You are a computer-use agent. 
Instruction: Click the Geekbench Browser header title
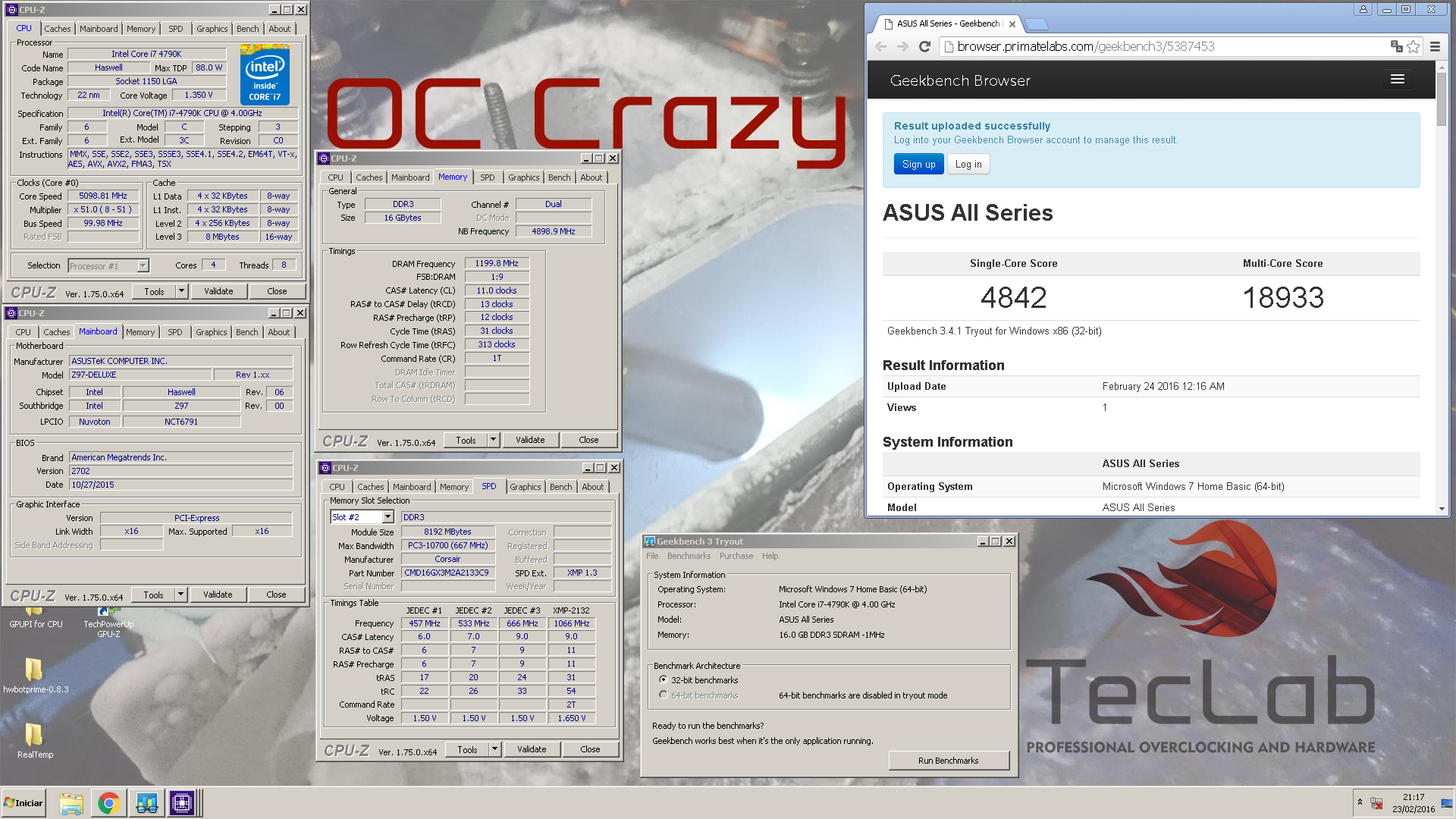pos(960,80)
